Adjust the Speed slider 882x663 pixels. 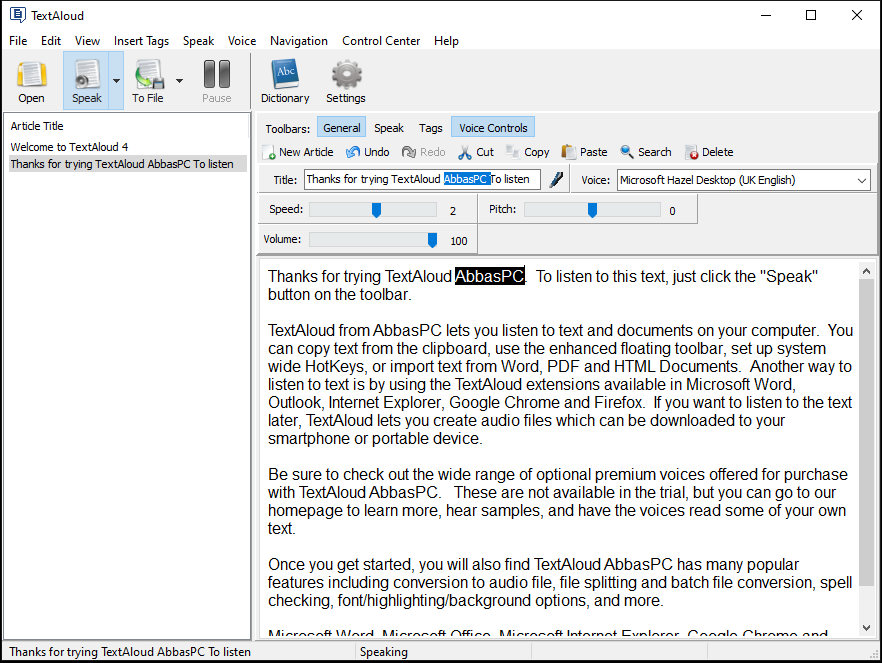376,210
